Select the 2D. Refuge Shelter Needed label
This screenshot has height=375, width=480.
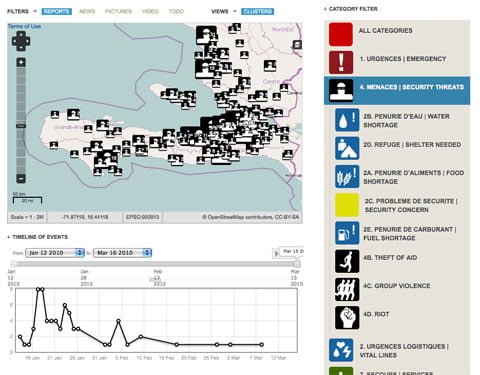click(412, 145)
